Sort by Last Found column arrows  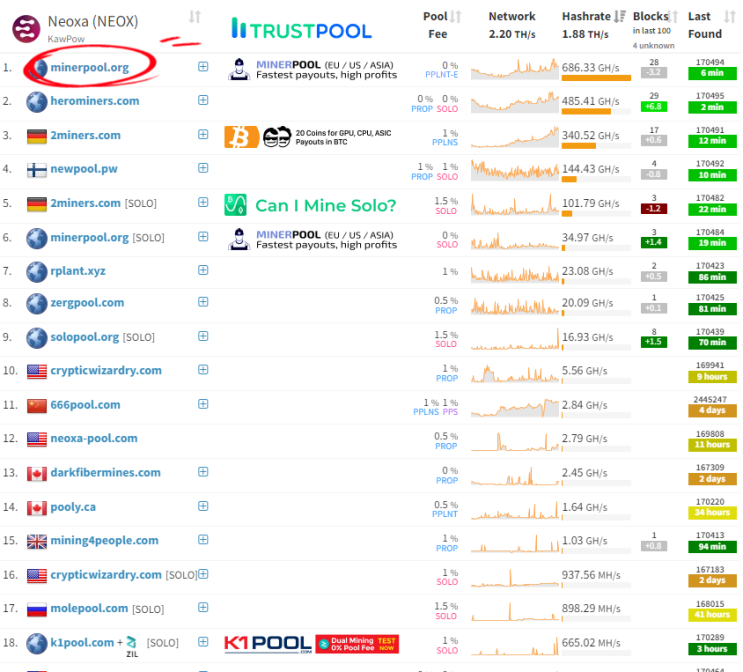[729, 17]
